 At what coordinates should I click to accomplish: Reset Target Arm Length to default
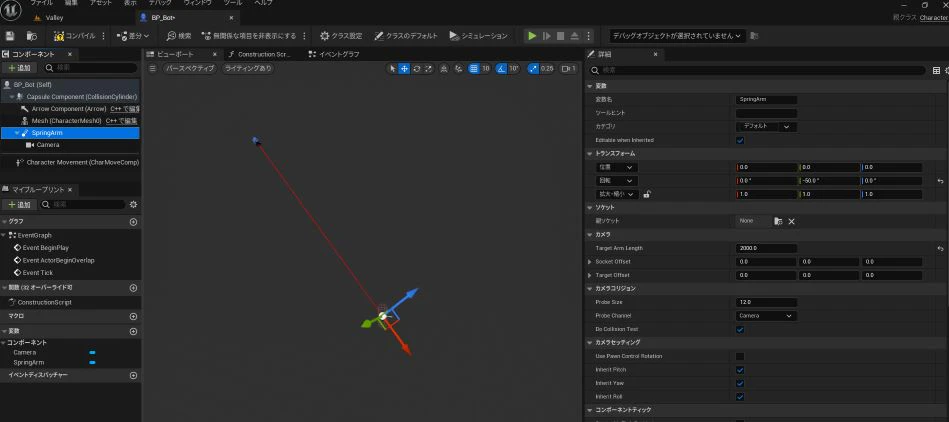click(940, 248)
